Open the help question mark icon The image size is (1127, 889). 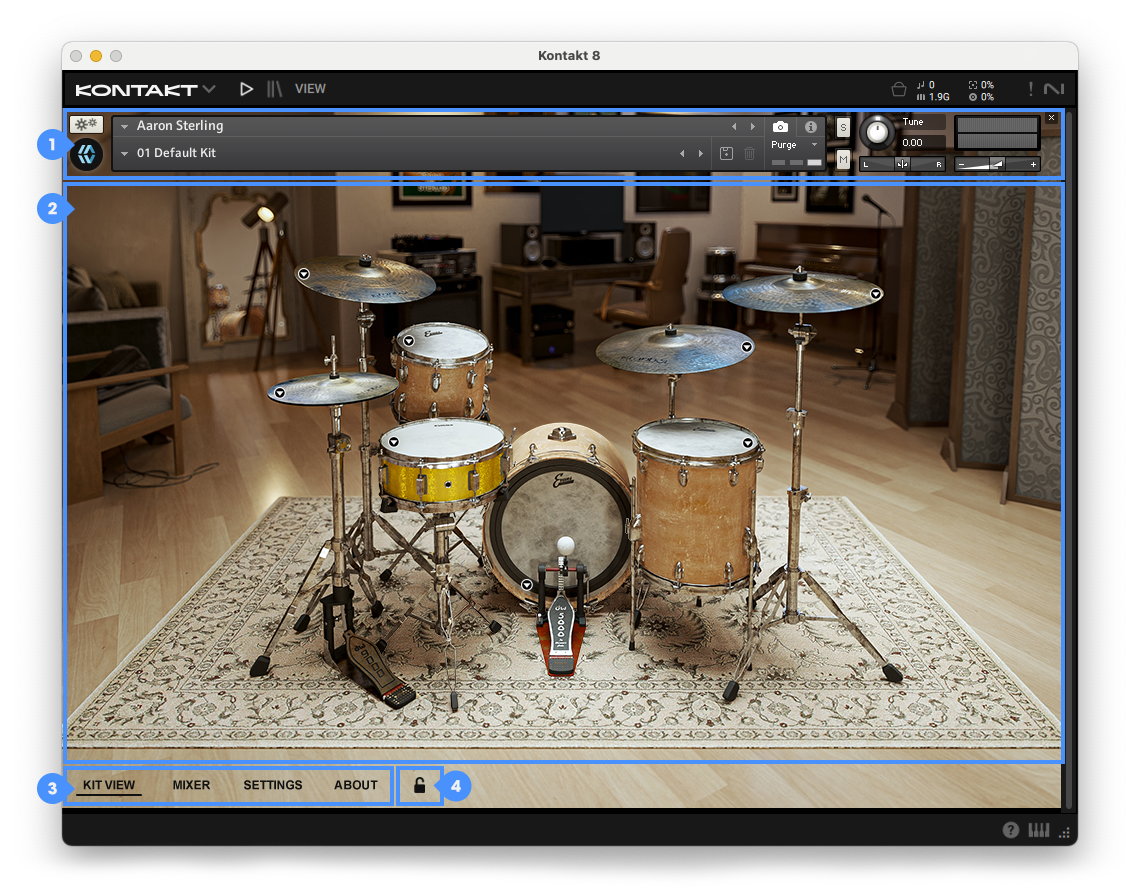(1011, 830)
